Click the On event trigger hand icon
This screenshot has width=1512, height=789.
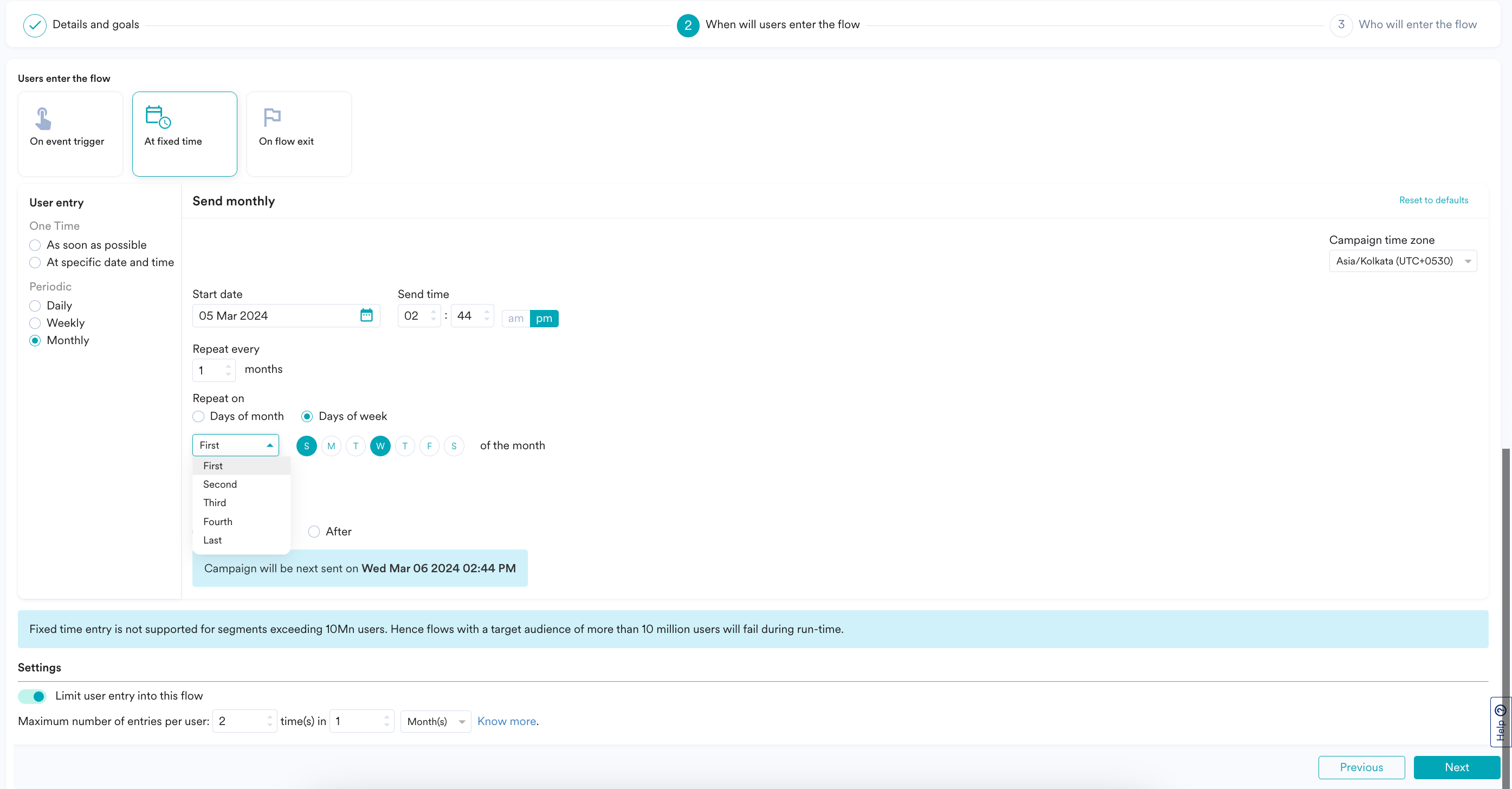tap(42, 118)
